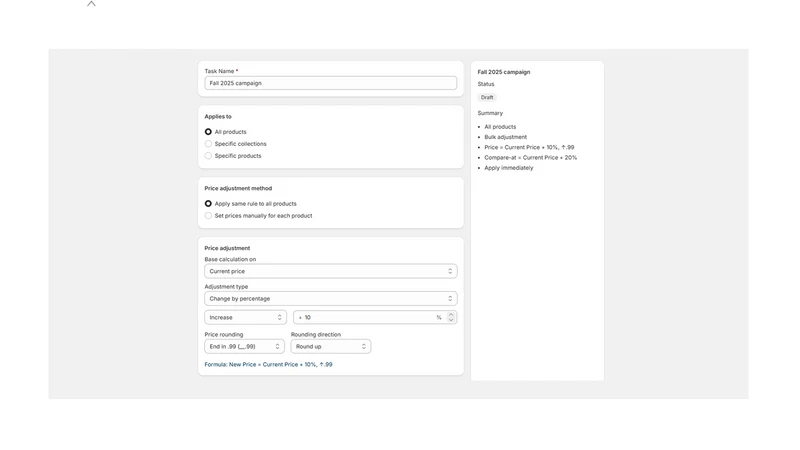
Task: Open the Adjustment type dropdown
Action: [x=331, y=298]
